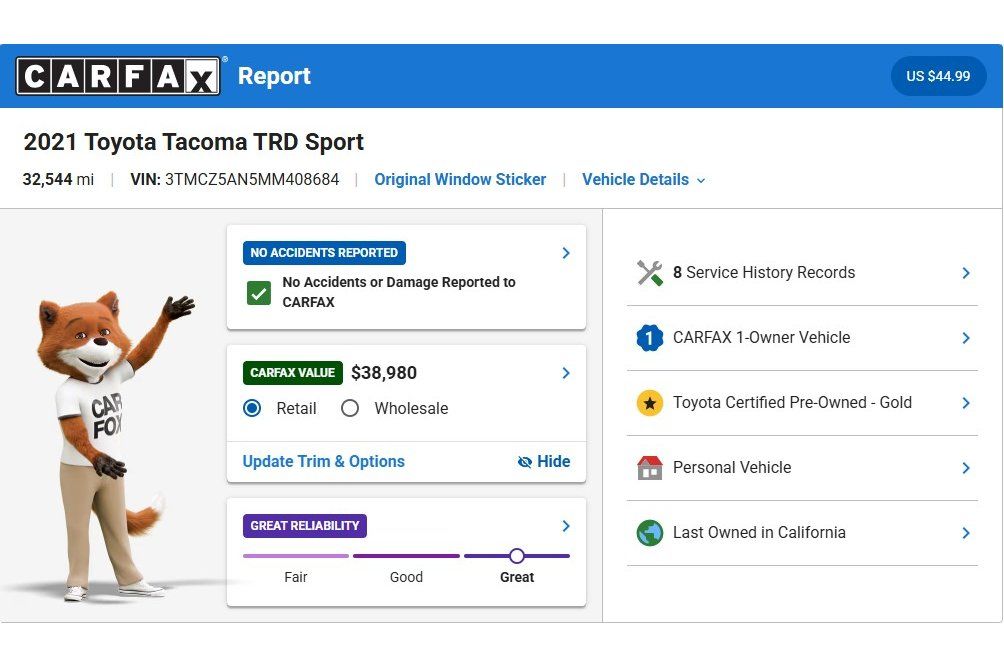Expand the CARFAX 1-Owner Vehicle chevron

click(x=966, y=338)
